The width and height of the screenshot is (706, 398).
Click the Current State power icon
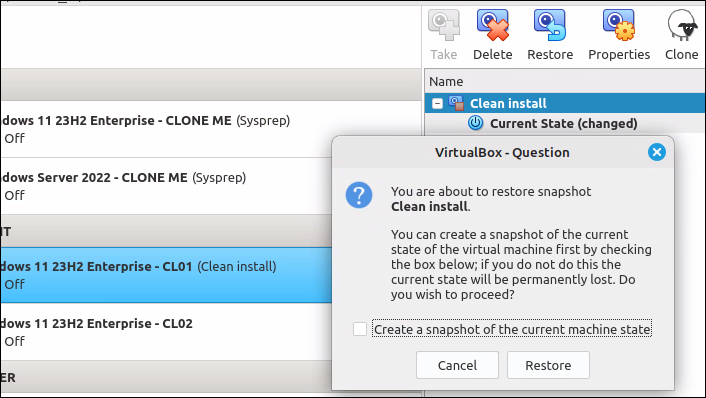475,123
